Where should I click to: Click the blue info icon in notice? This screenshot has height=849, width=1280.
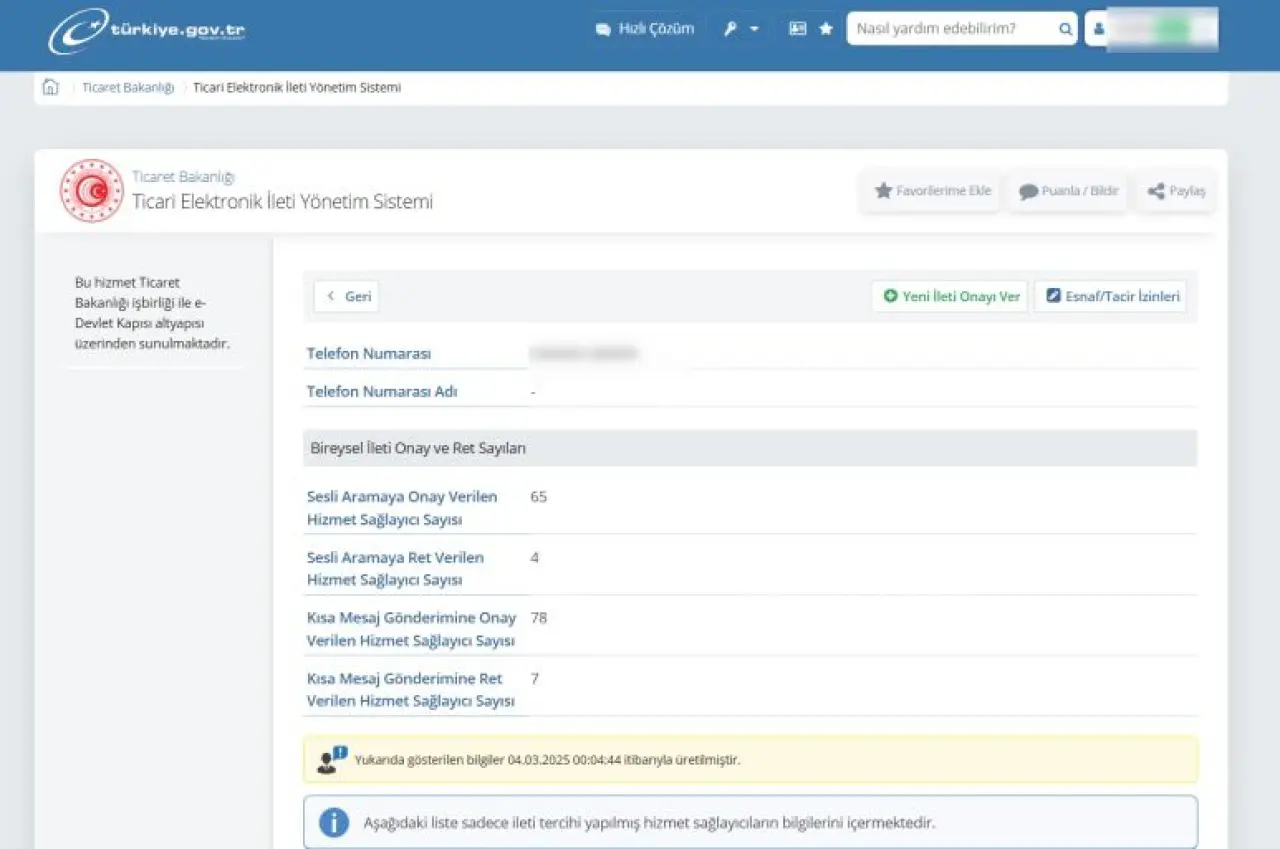tap(333, 823)
